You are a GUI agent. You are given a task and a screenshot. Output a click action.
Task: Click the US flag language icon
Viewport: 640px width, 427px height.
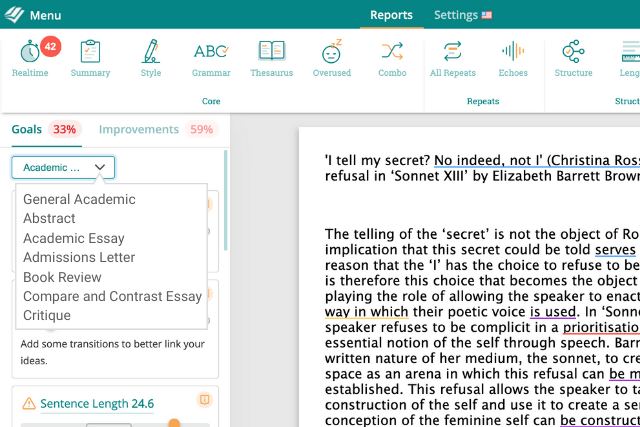pyautogui.click(x=487, y=15)
